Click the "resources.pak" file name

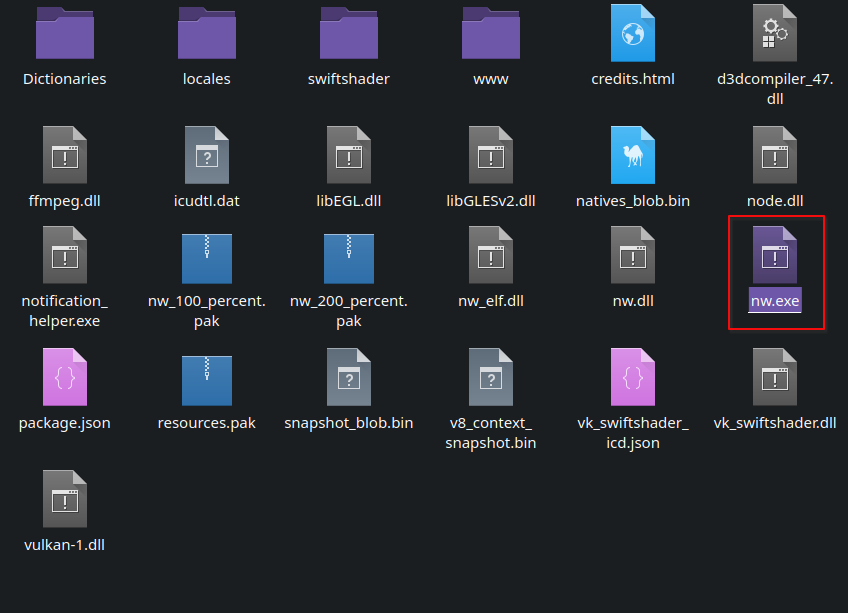pyautogui.click(x=207, y=423)
